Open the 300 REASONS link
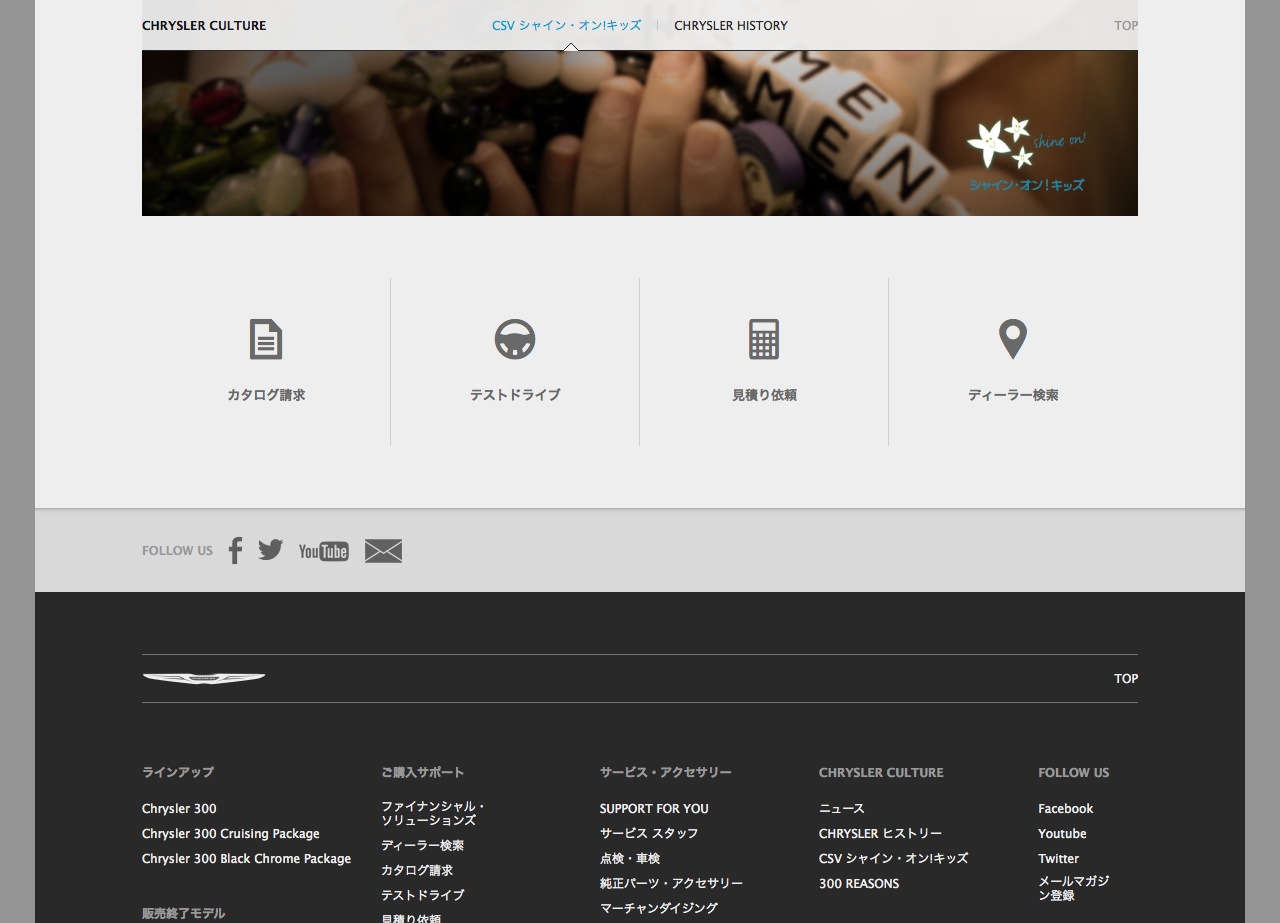This screenshot has height=923, width=1280. [x=859, y=884]
